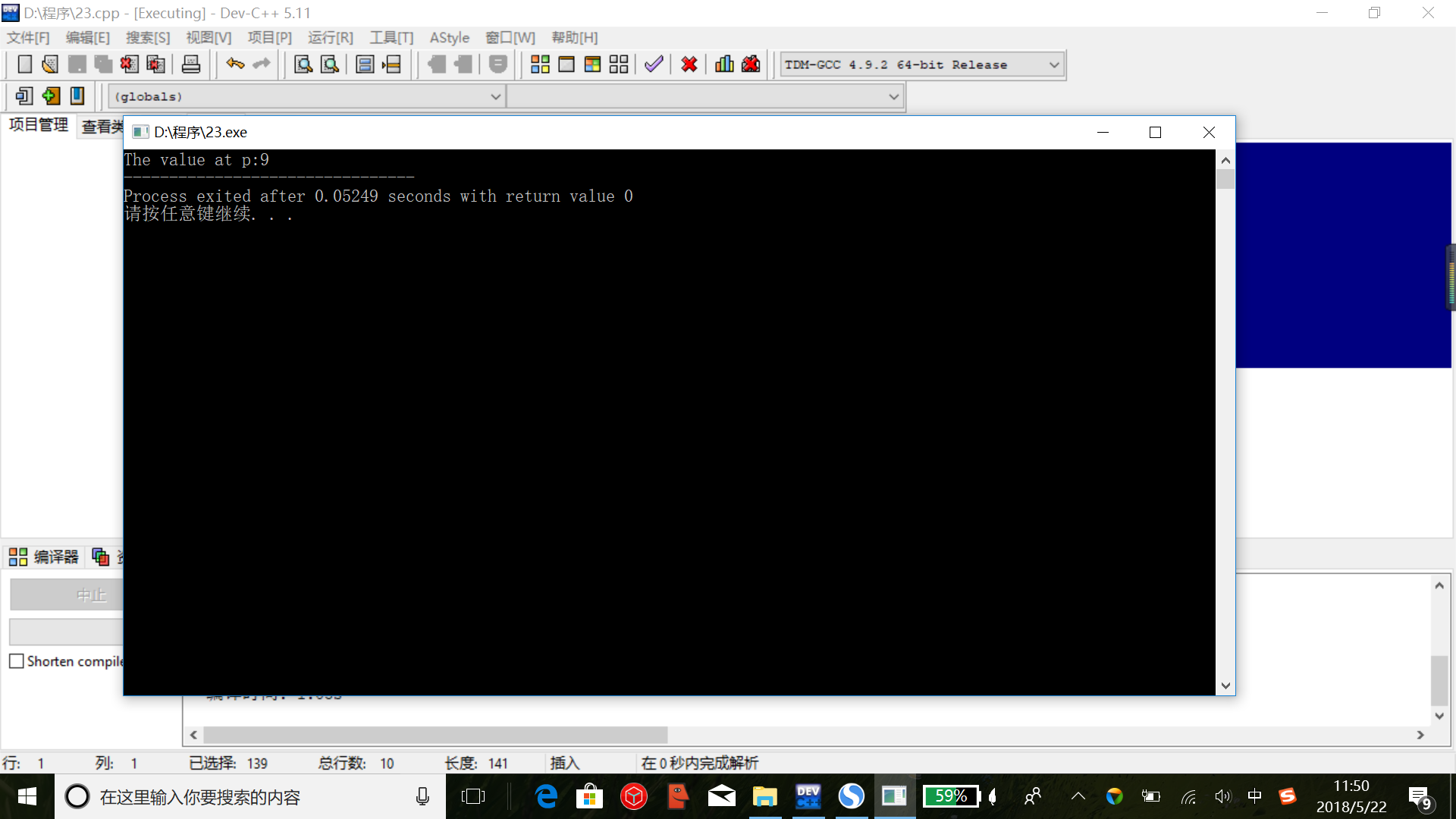Viewport: 1456px width, 819px height.
Task: Switch to the 项目管理 tab
Action: [x=38, y=125]
